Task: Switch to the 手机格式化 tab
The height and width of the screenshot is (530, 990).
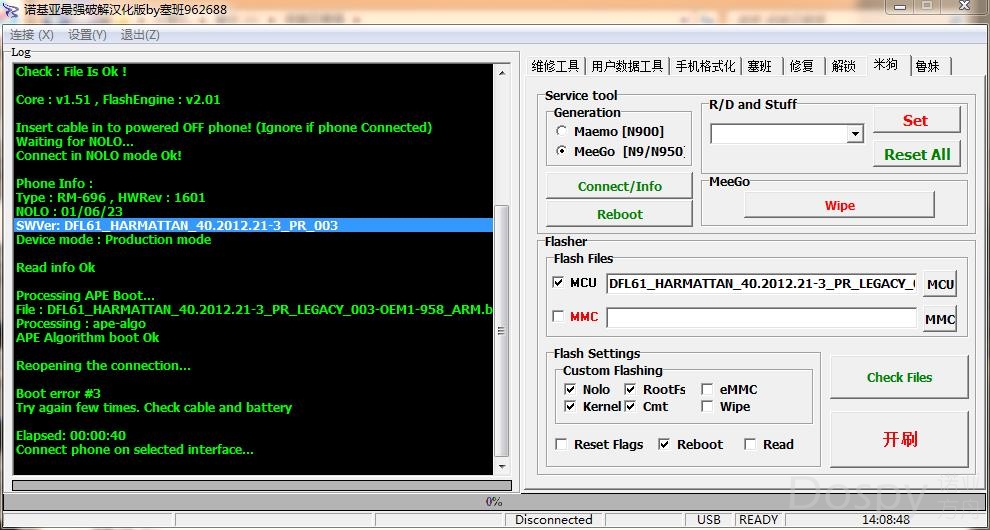Action: [x=705, y=66]
